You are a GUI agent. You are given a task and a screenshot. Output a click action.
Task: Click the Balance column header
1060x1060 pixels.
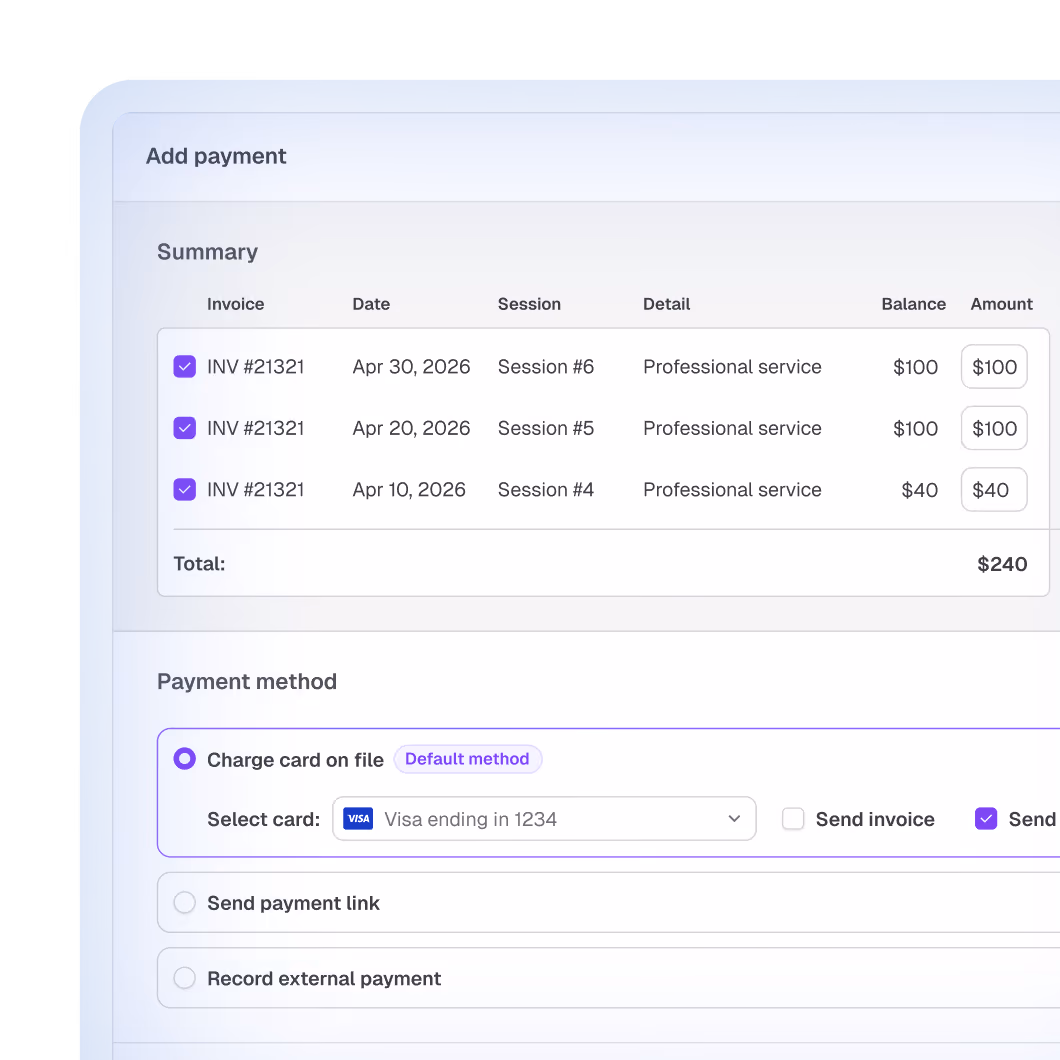(913, 304)
